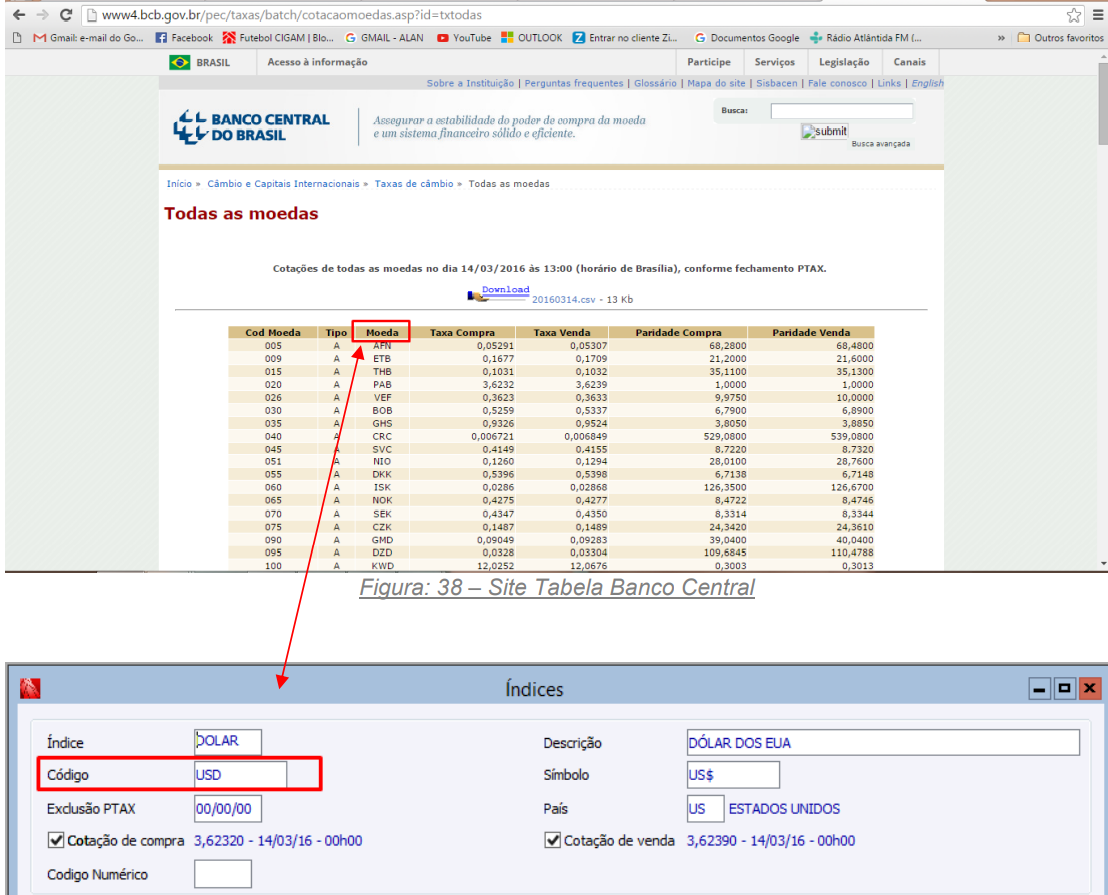Open the YouTube bookmark
The image size is (1108, 895).
(464, 38)
